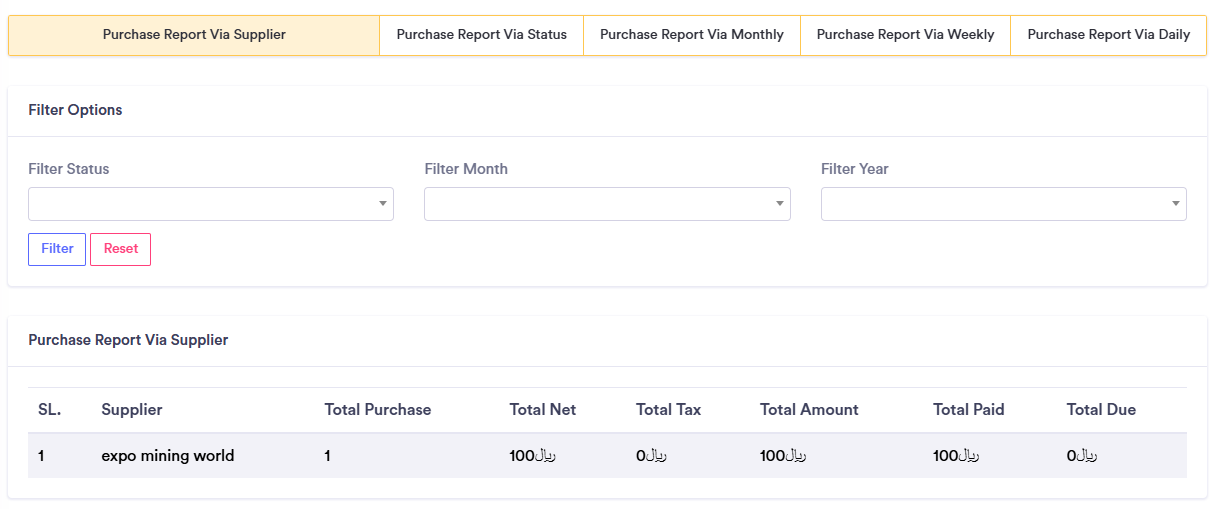This screenshot has width=1218, height=509.
Task: Click the Total Due column header
Action: [x=1101, y=410]
